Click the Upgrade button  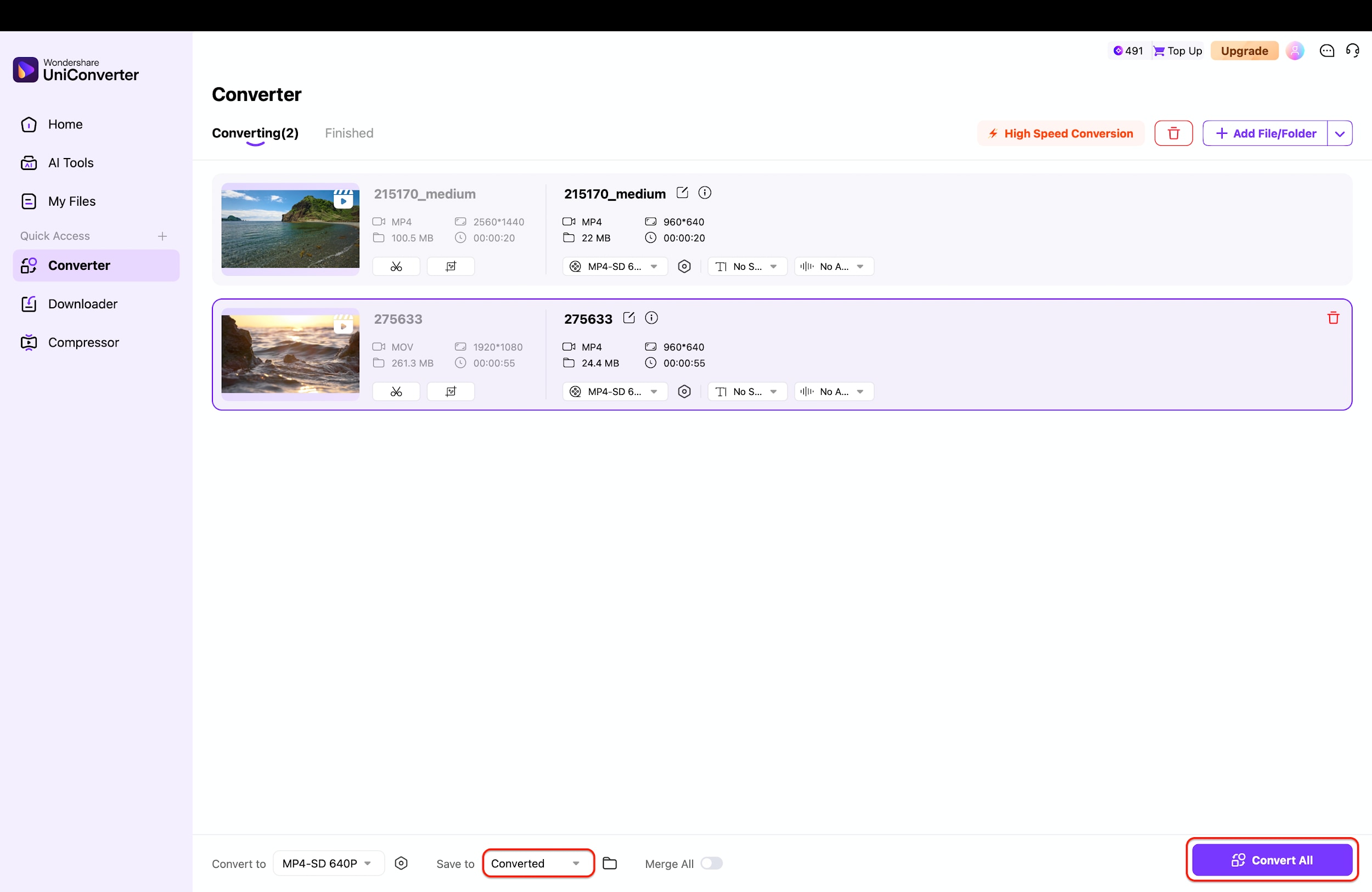1245,50
